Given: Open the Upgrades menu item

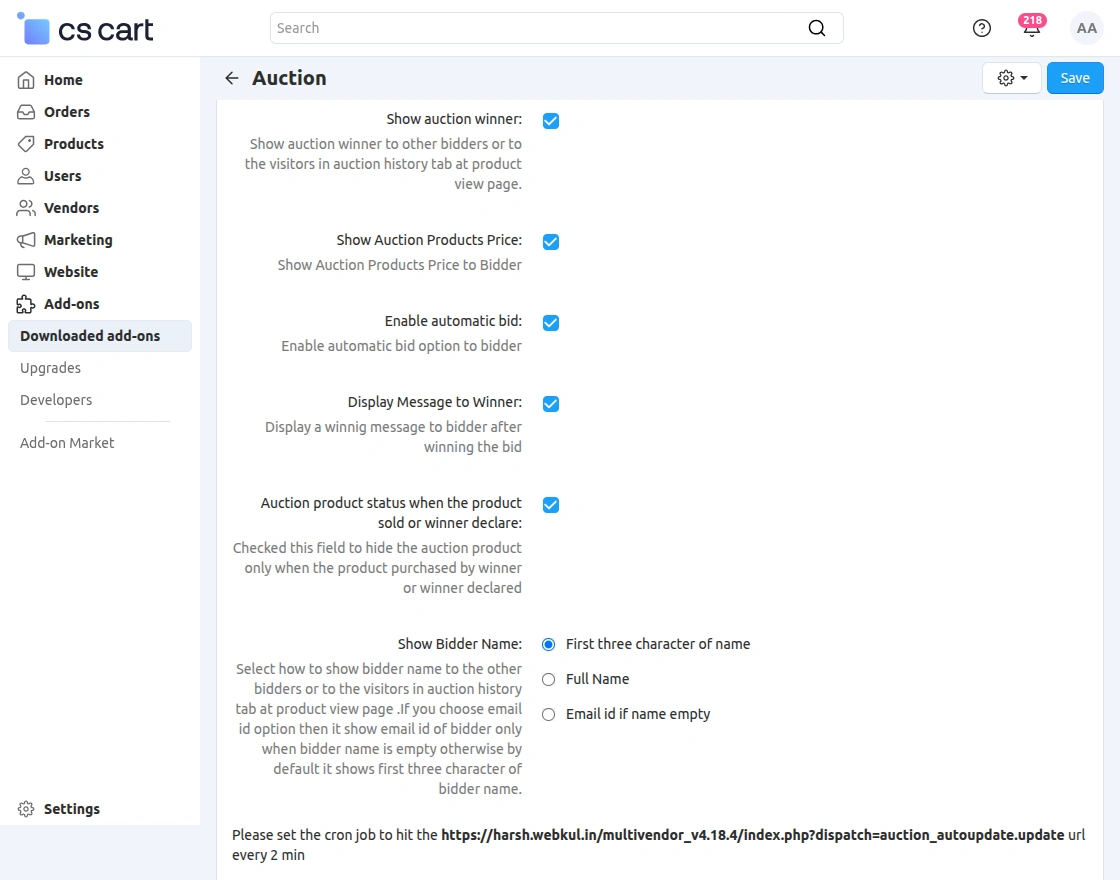Looking at the screenshot, I should click(50, 368).
